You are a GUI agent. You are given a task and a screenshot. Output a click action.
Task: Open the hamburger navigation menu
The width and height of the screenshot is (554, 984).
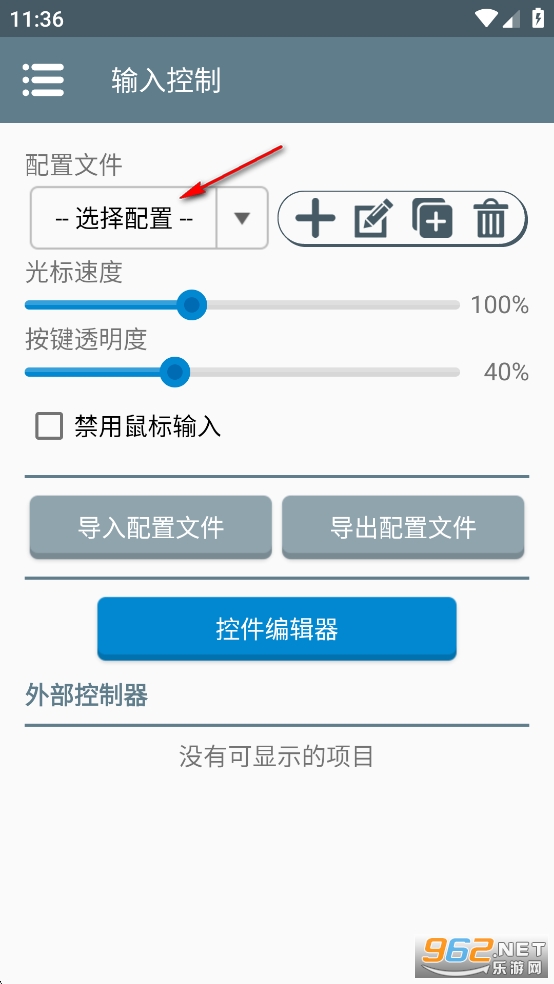43,80
